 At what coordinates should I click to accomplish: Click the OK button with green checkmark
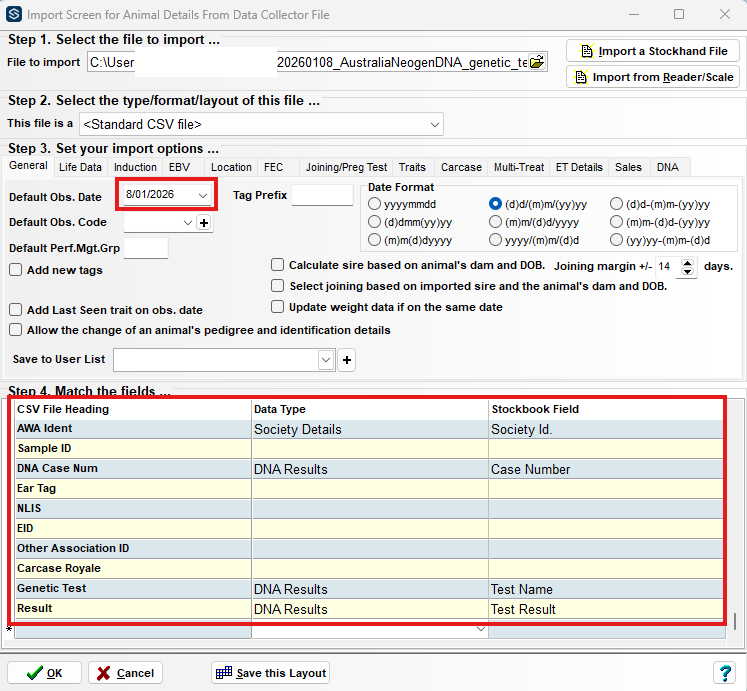44,673
